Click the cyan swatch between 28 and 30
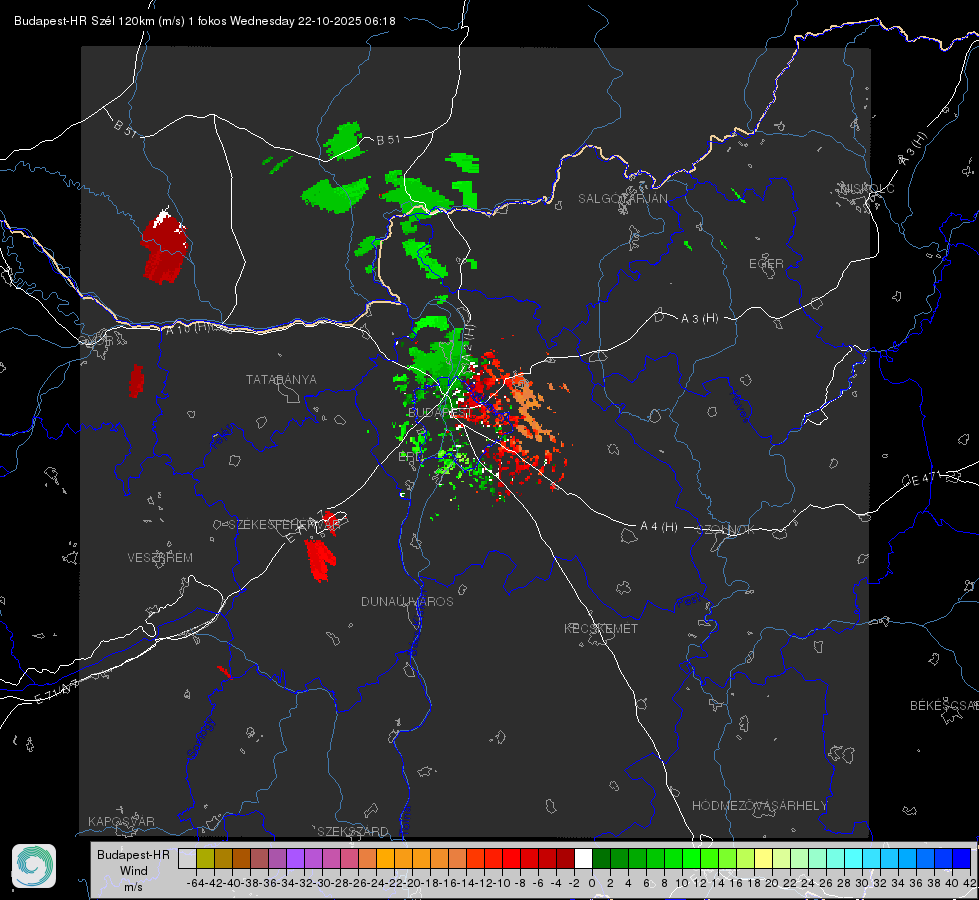 [x=853, y=859]
